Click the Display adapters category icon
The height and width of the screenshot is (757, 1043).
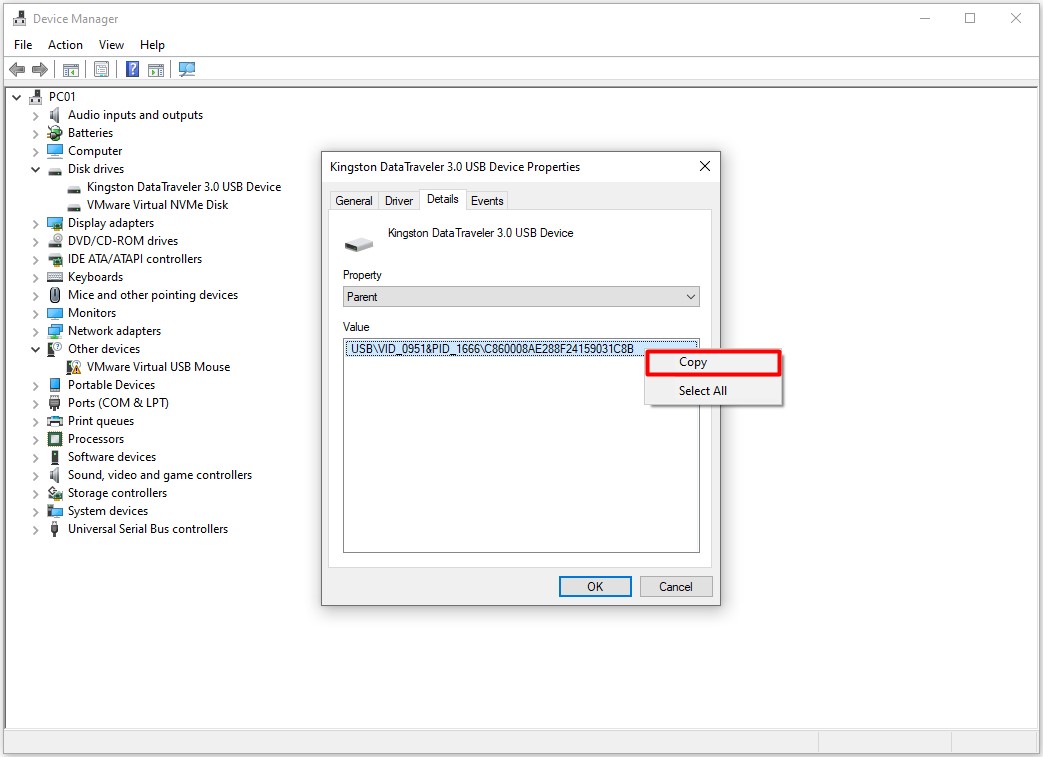(55, 223)
